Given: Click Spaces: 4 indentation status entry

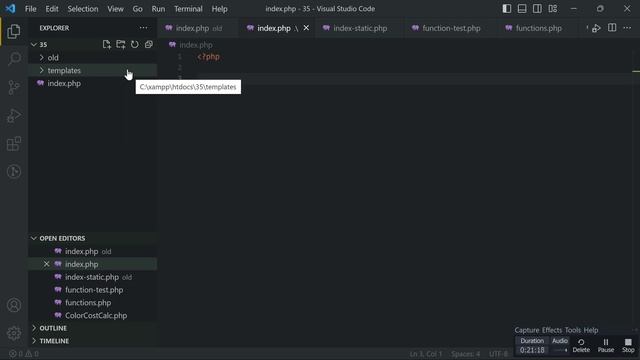Looking at the screenshot, I should pos(465,354).
